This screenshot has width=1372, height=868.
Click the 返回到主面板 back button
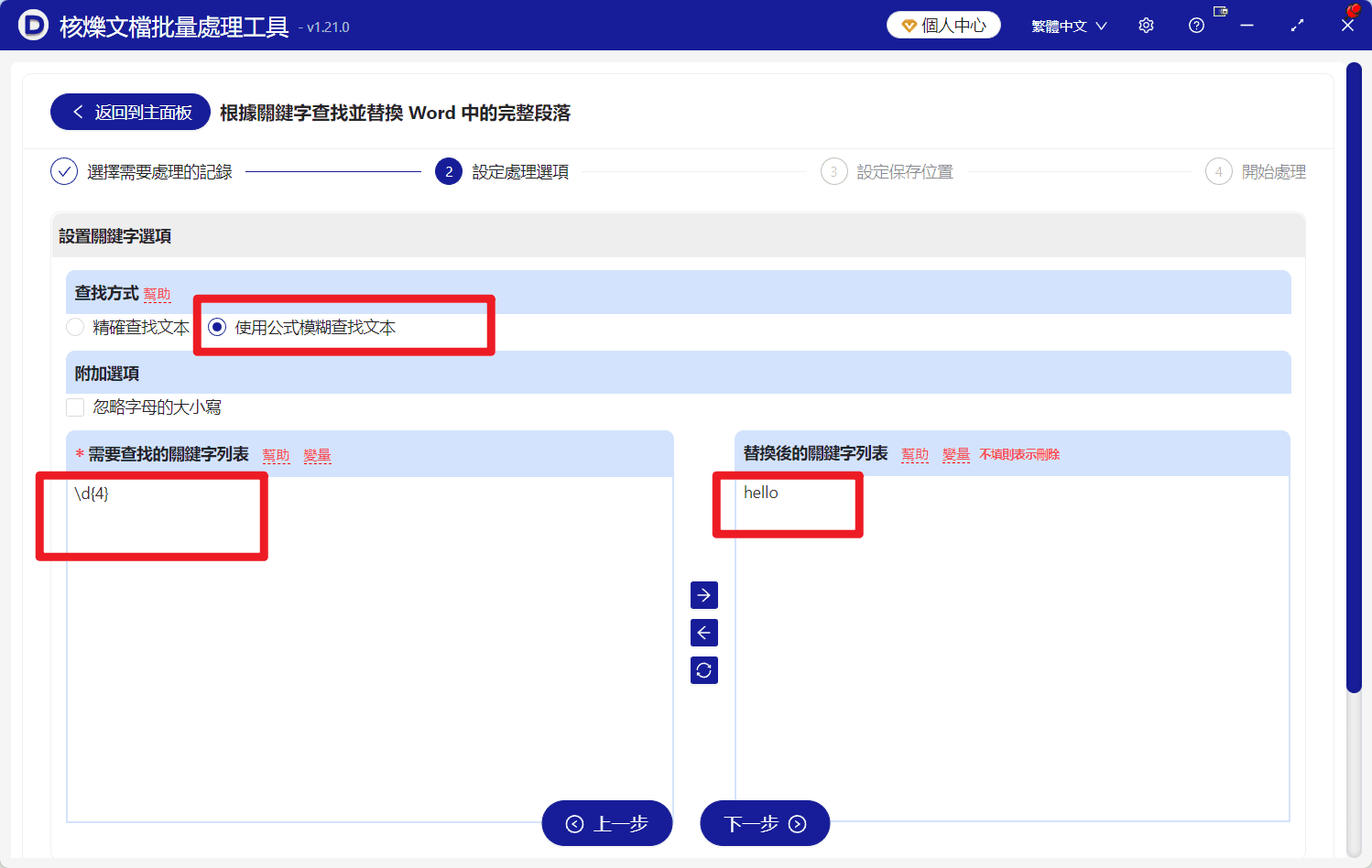[129, 111]
